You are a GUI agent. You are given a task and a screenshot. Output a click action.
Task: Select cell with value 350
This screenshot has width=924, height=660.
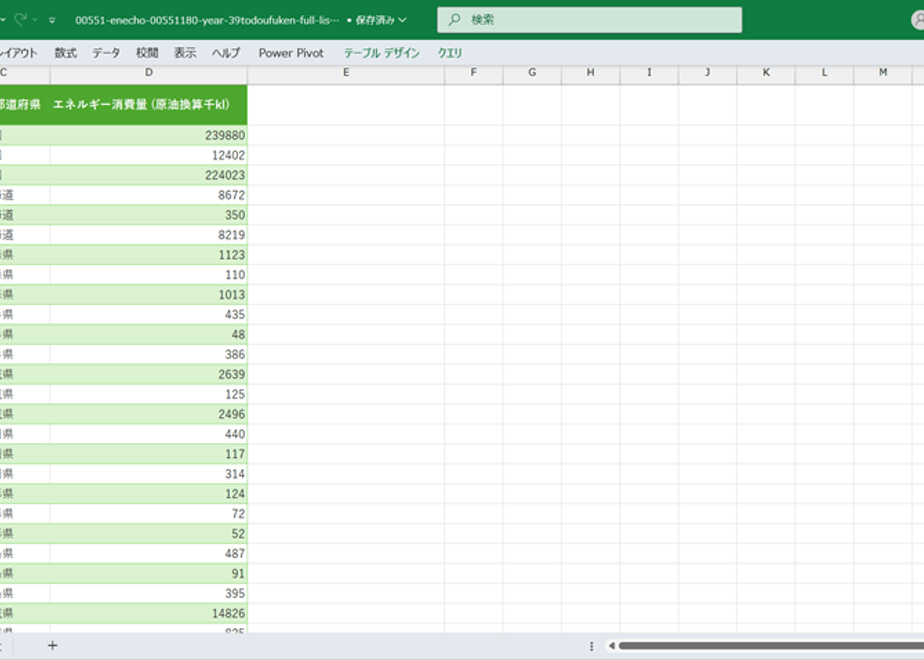click(x=148, y=215)
